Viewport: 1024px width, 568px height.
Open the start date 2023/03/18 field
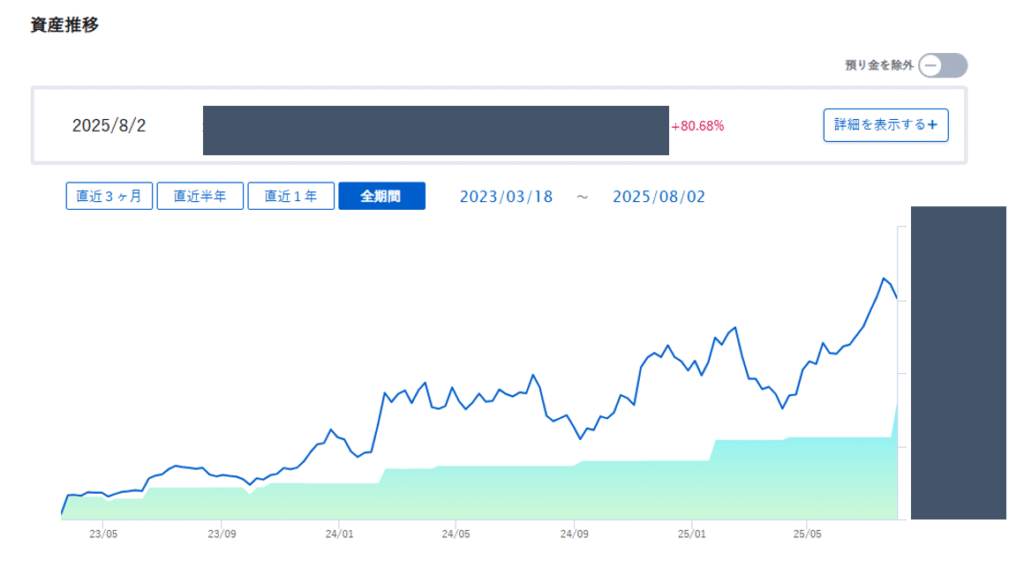[506, 197]
